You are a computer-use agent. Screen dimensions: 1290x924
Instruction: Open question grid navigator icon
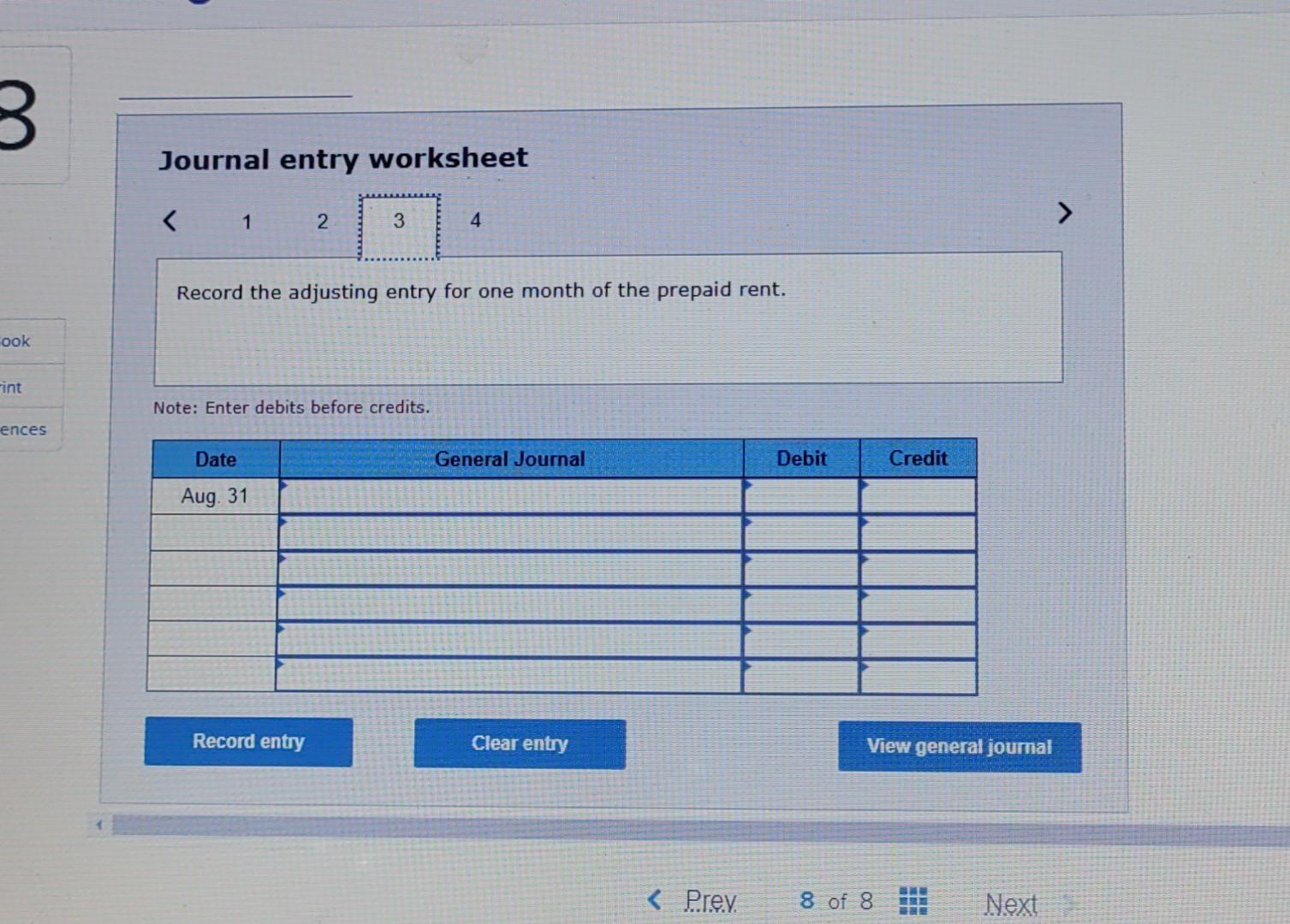click(x=913, y=901)
